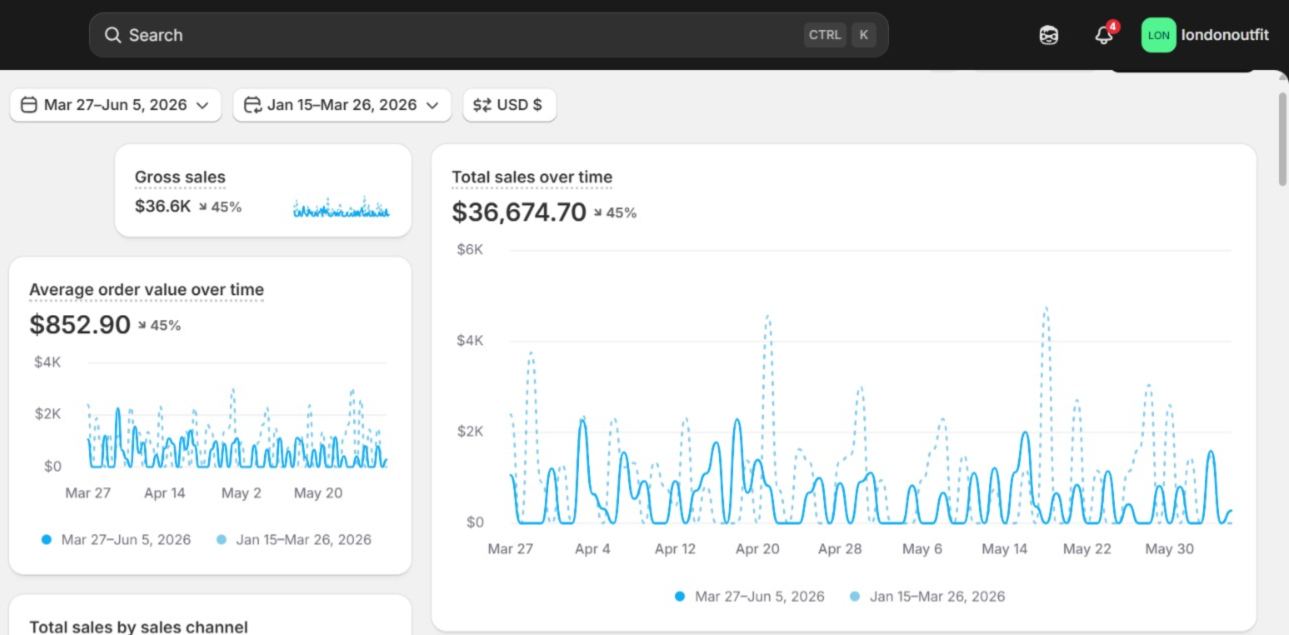1289x635 pixels.
Task: Click the trend arrow beside $852.90
Action: (142, 325)
